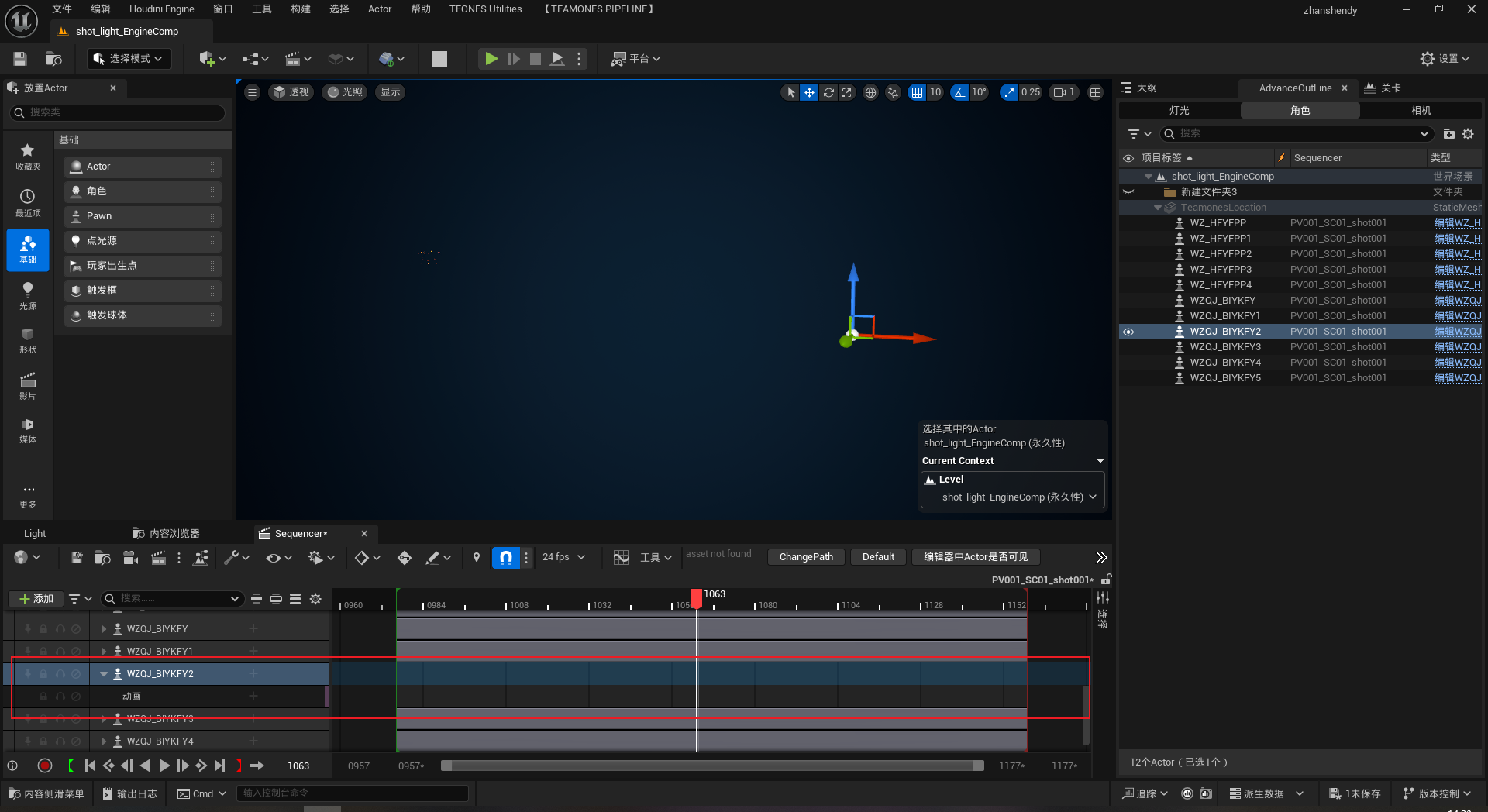Select the translate (move) gizmo tool
The height and width of the screenshot is (812, 1488).
[809, 92]
